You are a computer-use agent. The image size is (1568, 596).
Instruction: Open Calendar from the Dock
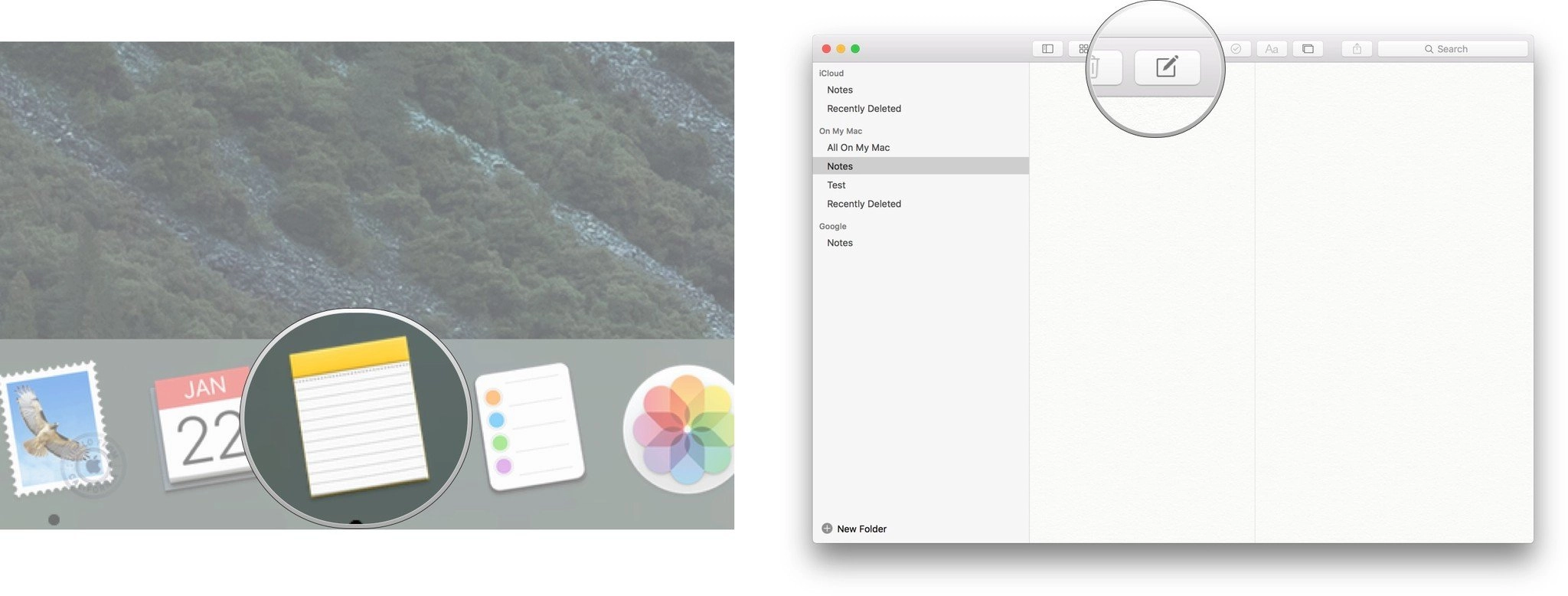click(x=201, y=429)
